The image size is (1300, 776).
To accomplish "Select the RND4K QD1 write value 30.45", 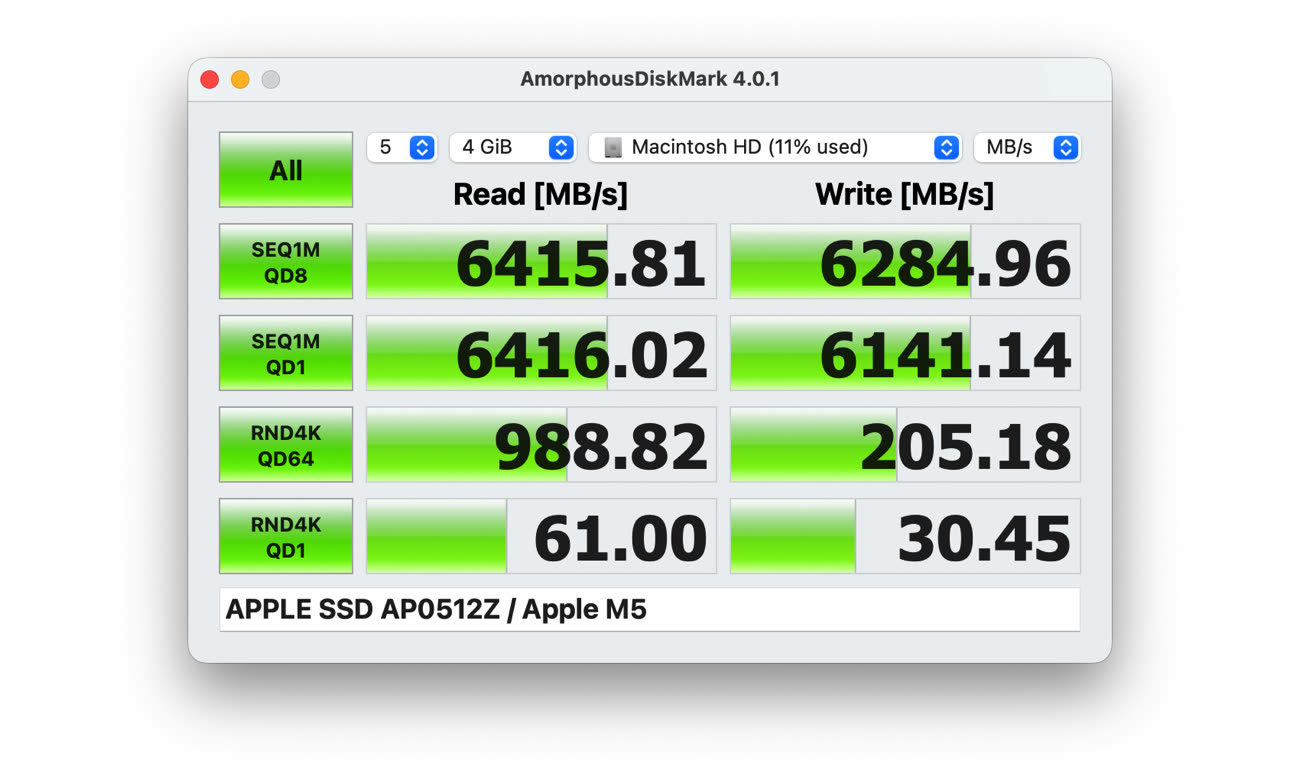I will 905,537.
